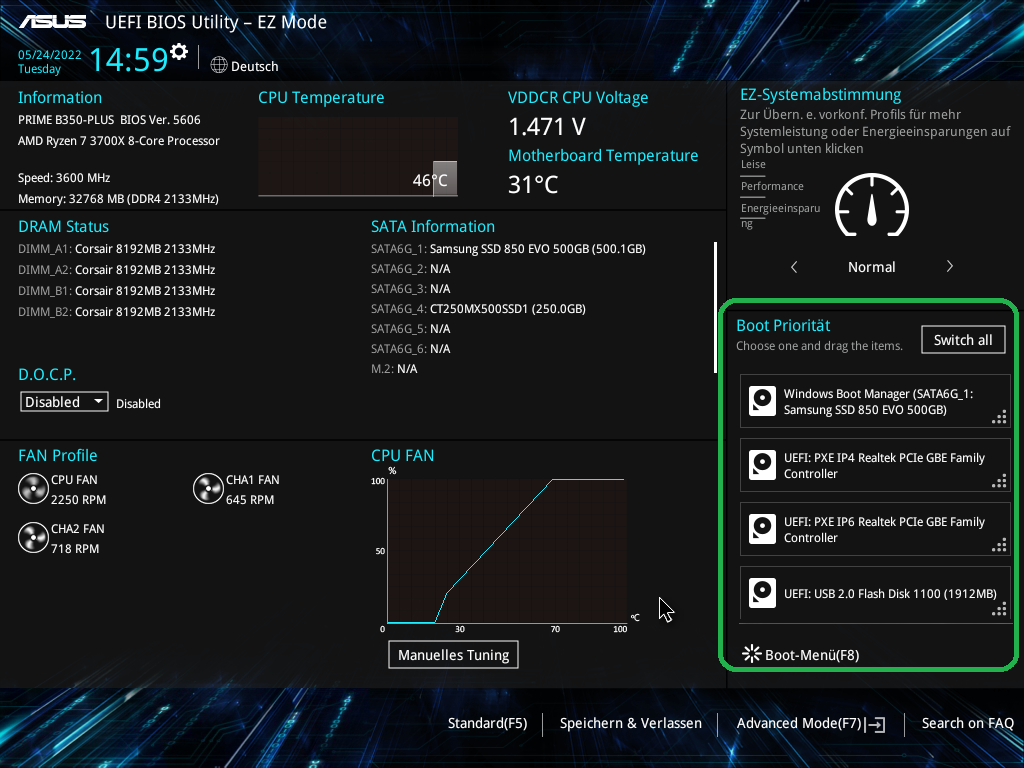1024x768 pixels.
Task: Click SATA6G_4 CT250MX500SSD1 entry
Action: coord(478,309)
